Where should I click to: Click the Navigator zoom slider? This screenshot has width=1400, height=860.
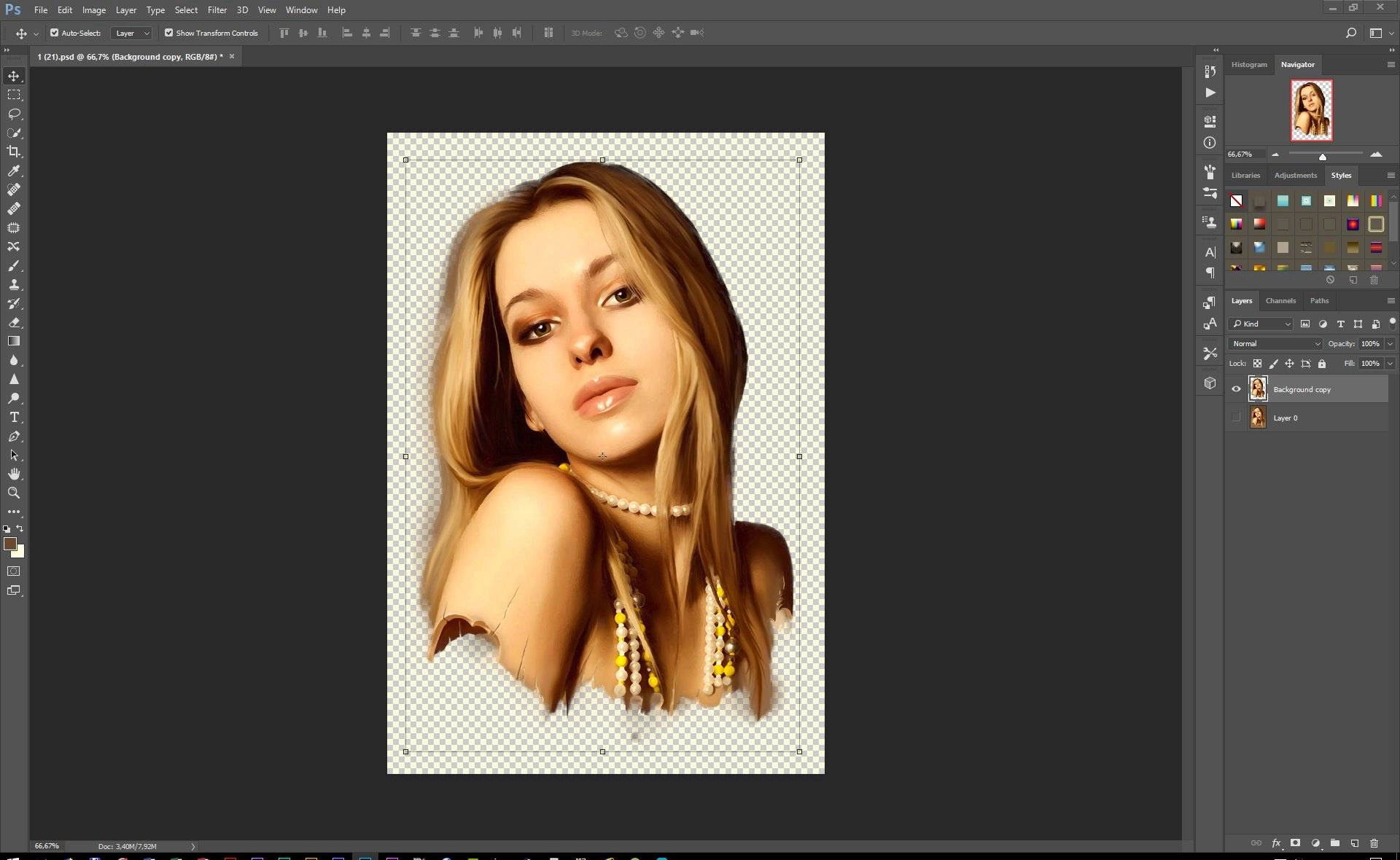tap(1323, 156)
